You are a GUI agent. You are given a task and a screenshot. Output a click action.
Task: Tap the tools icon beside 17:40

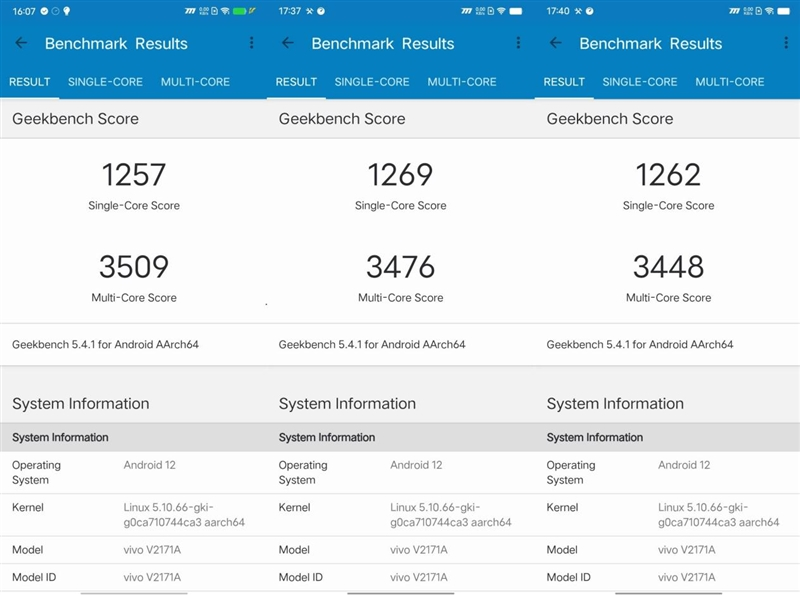[578, 11]
